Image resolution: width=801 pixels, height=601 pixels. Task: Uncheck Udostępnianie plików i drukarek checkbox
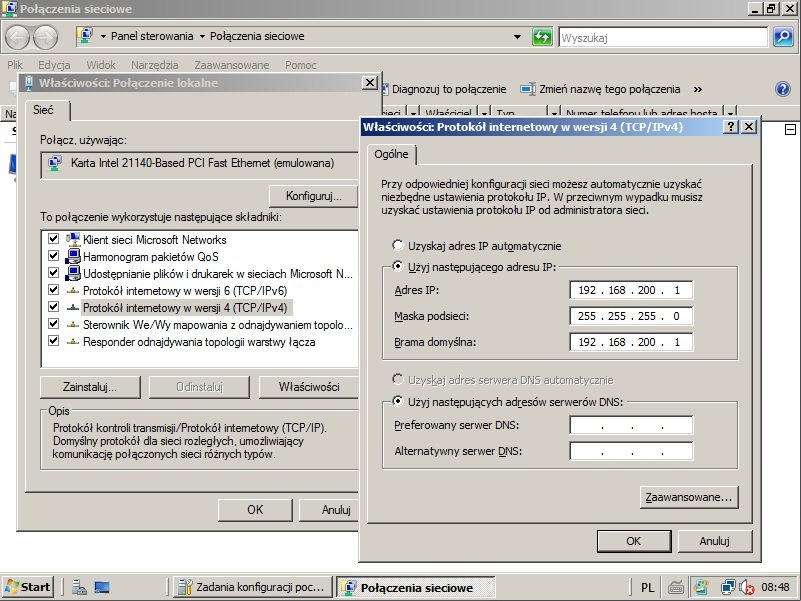click(x=54, y=272)
